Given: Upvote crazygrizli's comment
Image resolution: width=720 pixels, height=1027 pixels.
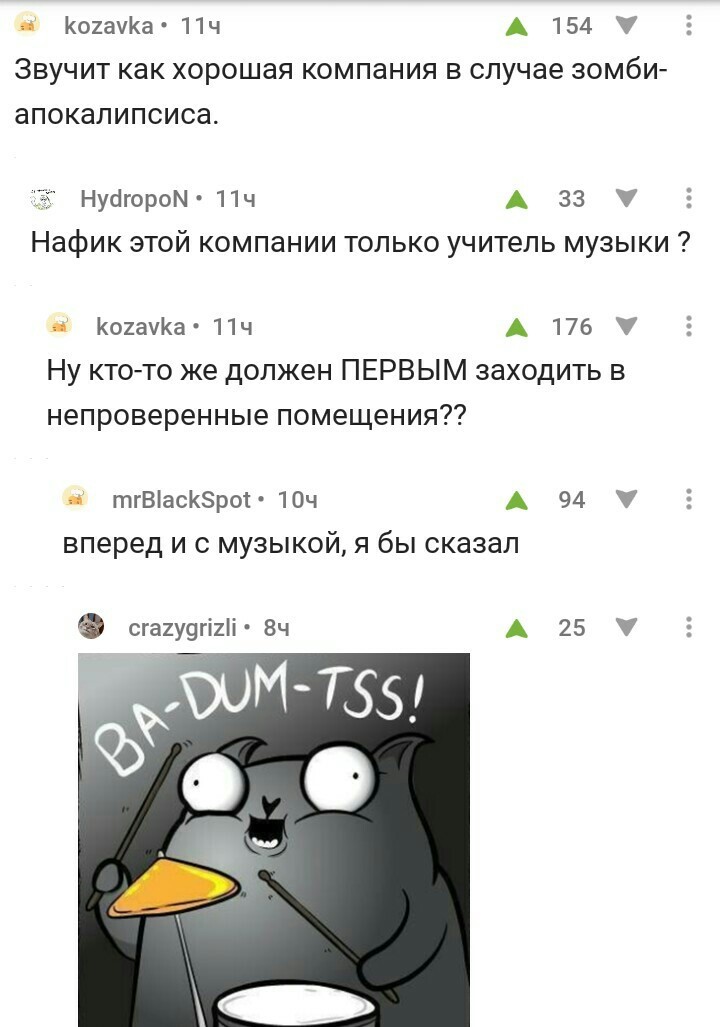Looking at the screenshot, I should (x=517, y=629).
